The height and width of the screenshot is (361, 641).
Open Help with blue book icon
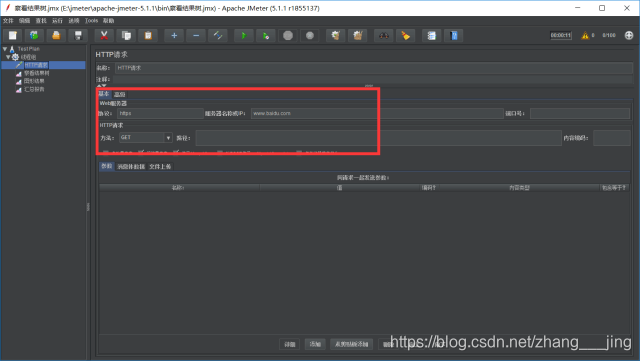(454, 36)
